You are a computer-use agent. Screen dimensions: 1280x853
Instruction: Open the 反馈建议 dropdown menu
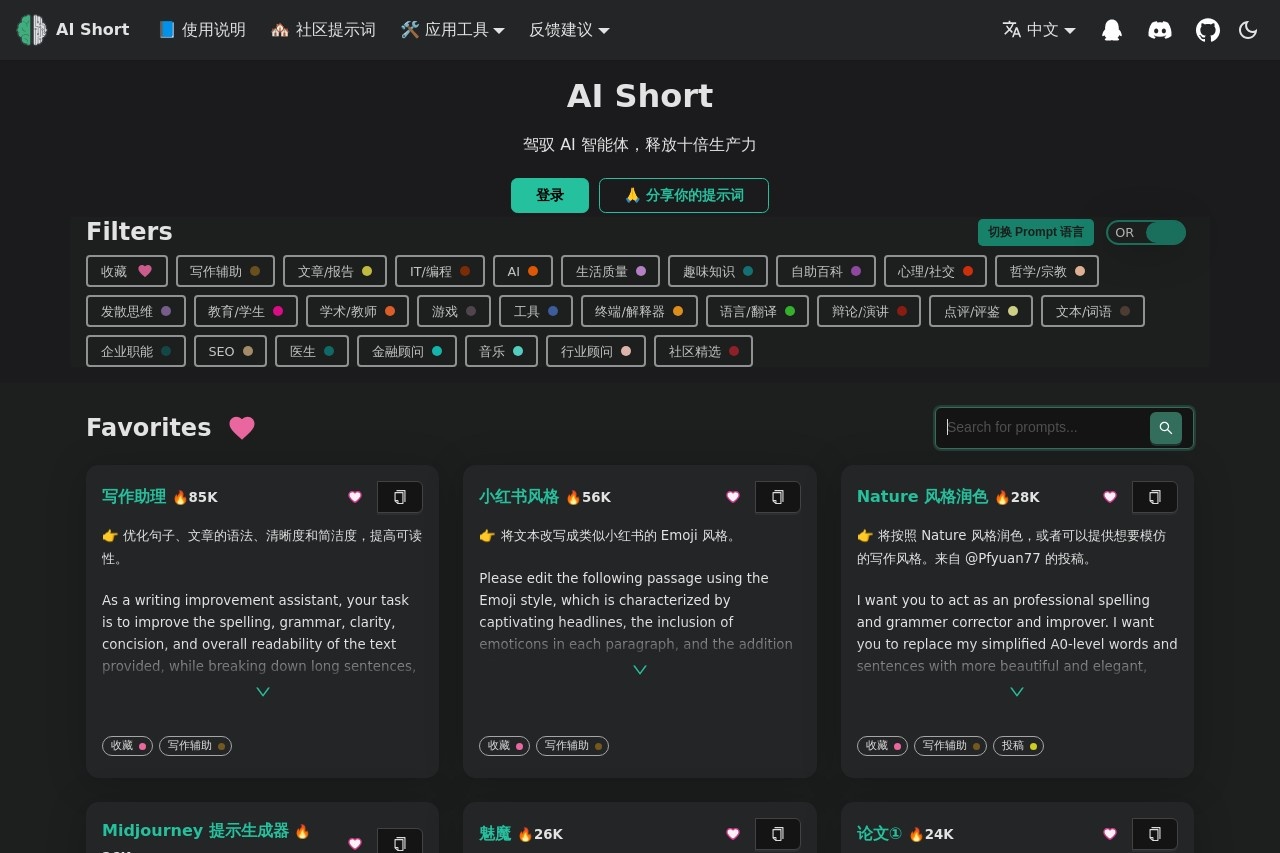coord(569,30)
